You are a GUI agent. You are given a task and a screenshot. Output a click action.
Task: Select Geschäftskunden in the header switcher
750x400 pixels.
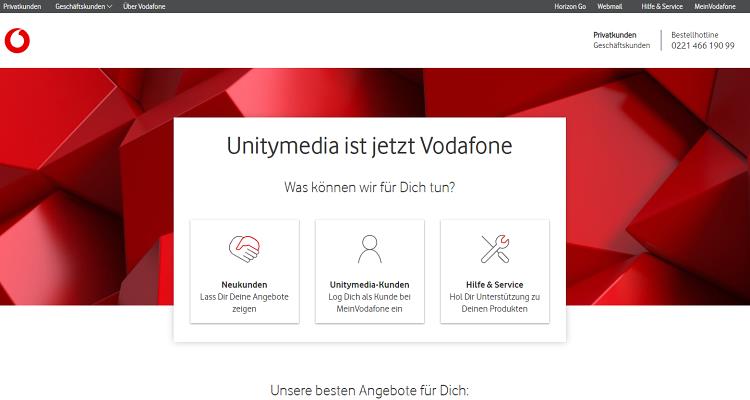tap(622, 45)
